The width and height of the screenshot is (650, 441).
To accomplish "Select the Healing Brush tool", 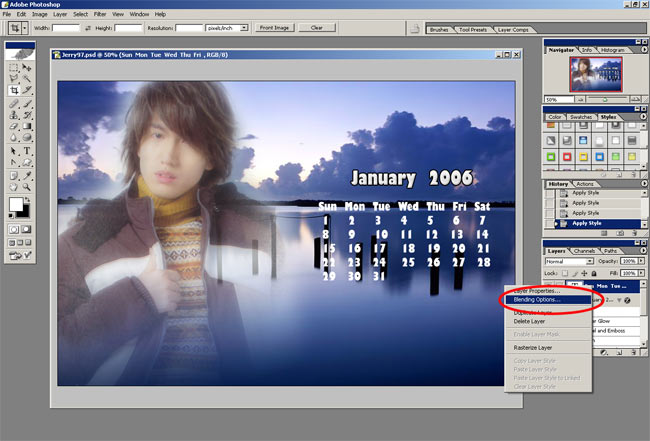I will (14, 104).
